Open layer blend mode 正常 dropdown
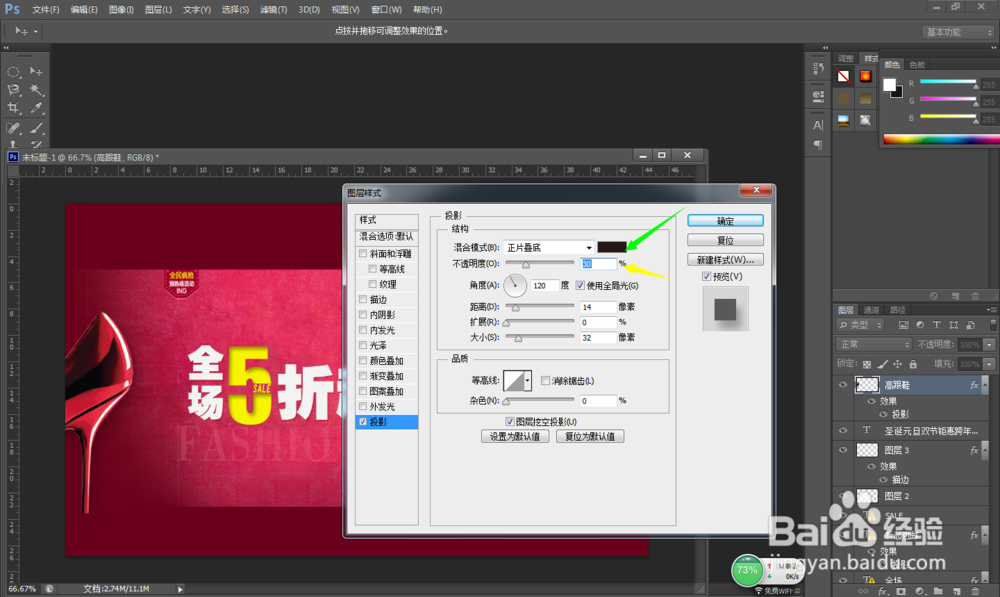Screen dimensions: 1000x597 point(873,344)
